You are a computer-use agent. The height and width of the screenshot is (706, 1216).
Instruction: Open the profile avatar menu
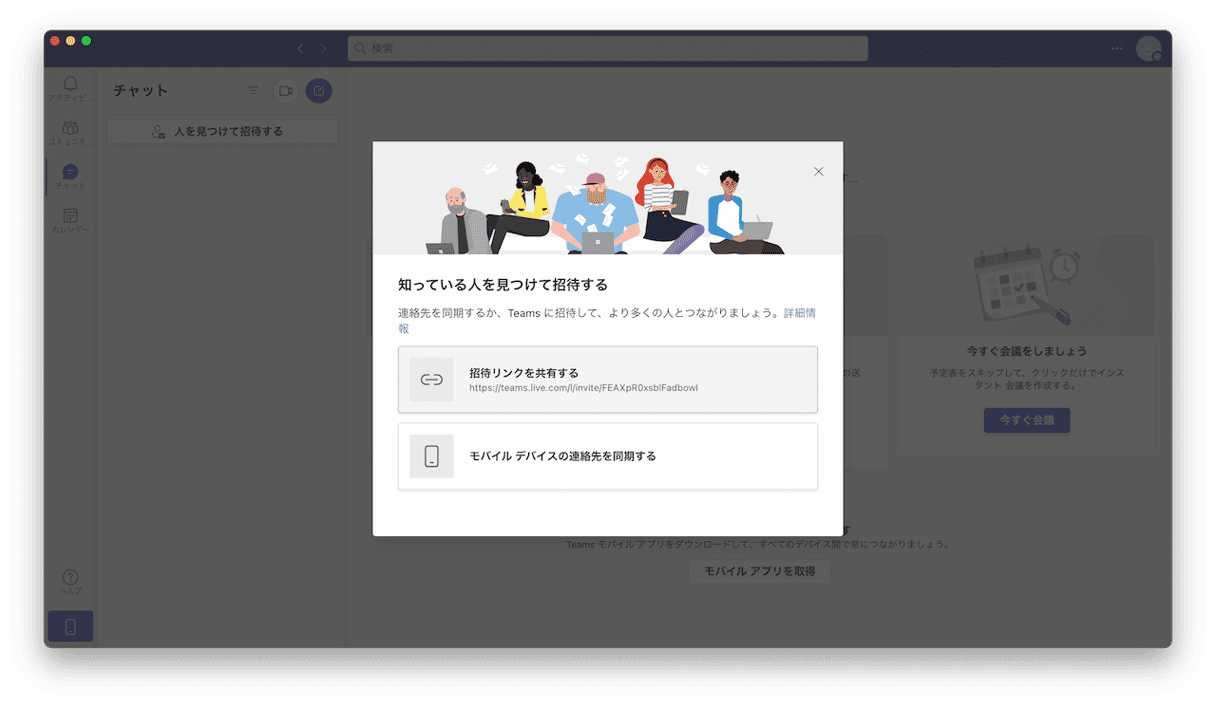[x=1148, y=48]
